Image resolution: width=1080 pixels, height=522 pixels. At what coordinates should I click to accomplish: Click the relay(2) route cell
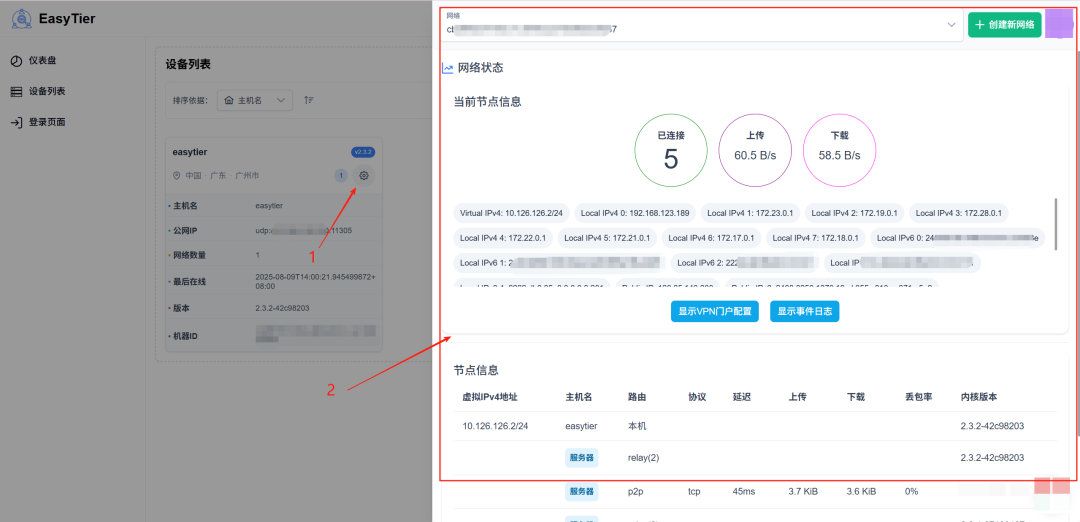(x=643, y=457)
